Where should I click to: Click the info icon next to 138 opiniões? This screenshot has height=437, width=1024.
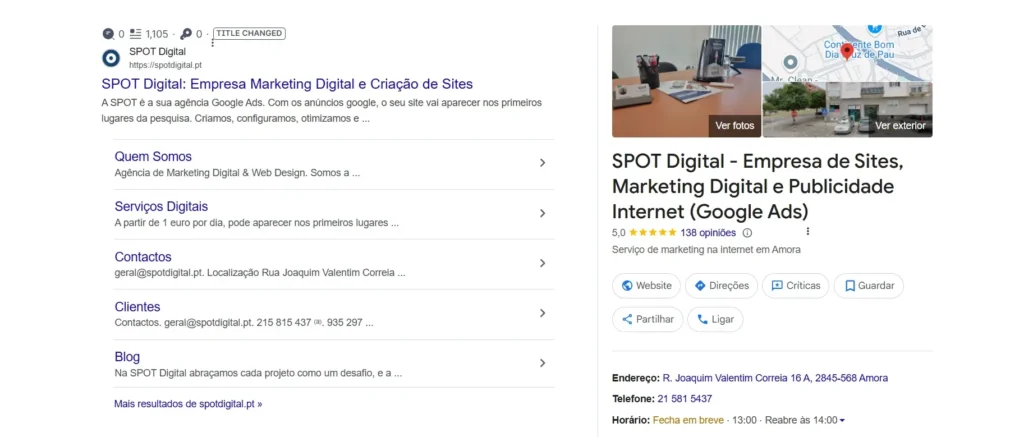[748, 233]
